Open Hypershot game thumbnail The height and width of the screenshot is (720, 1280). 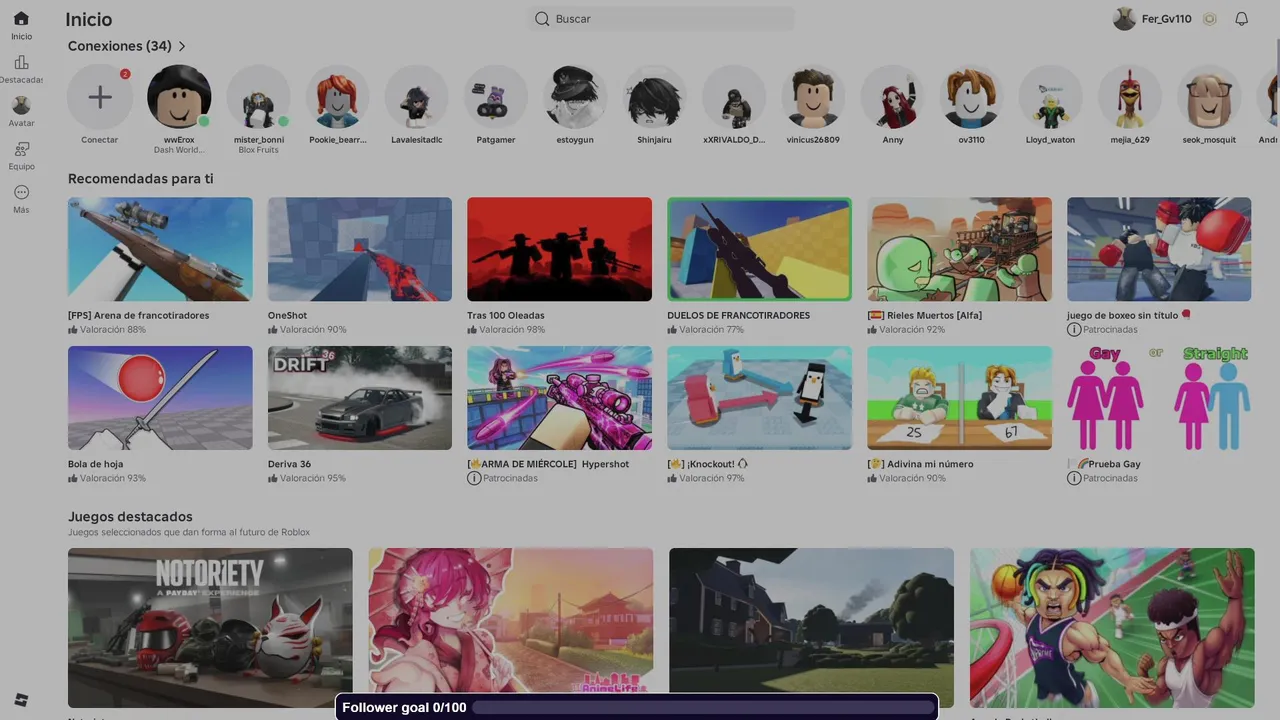pyautogui.click(x=560, y=398)
